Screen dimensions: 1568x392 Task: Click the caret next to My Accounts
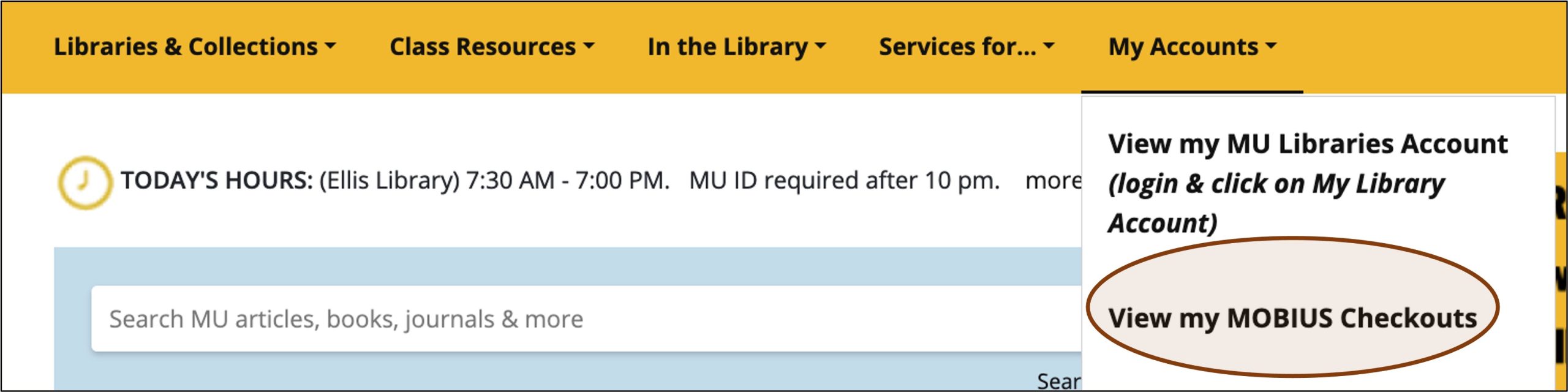1271,47
